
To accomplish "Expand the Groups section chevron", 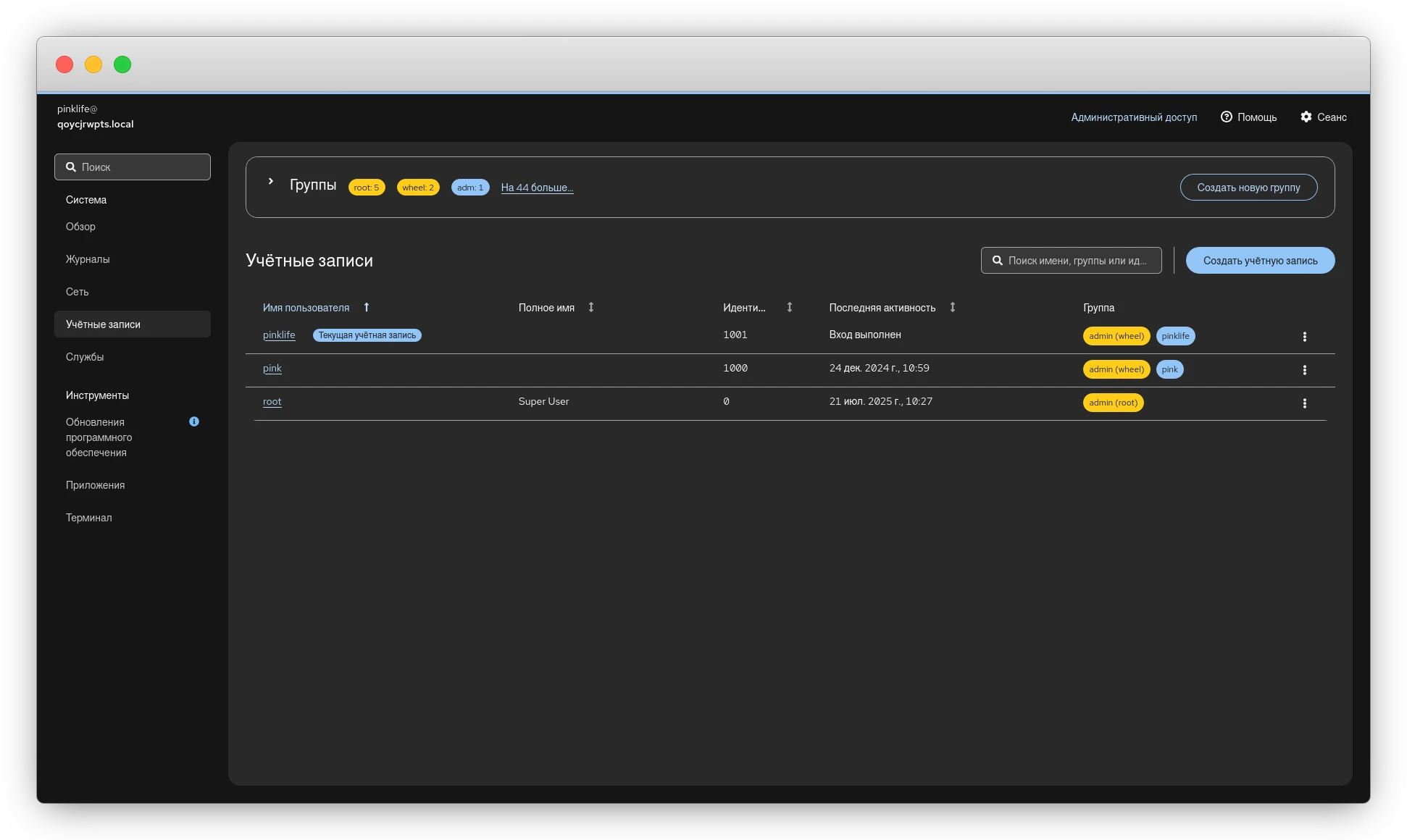I will [x=270, y=182].
